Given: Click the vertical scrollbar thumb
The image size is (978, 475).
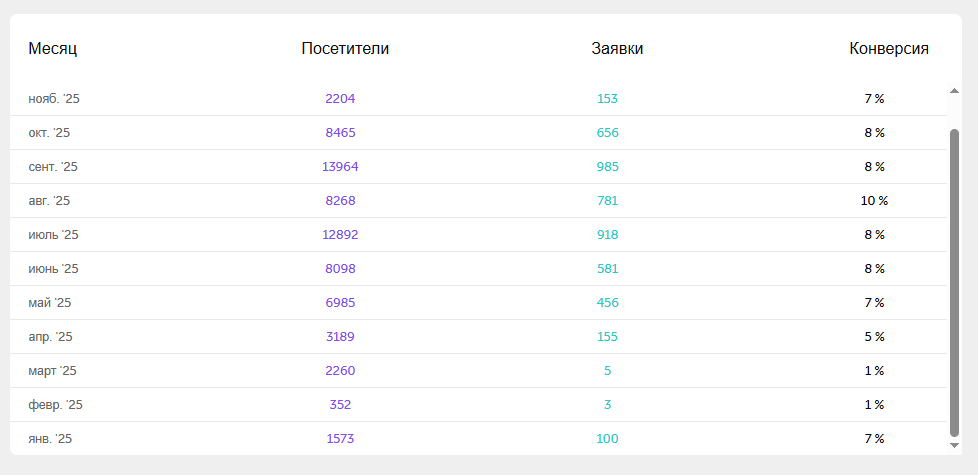Looking at the screenshot, I should [x=954, y=280].
